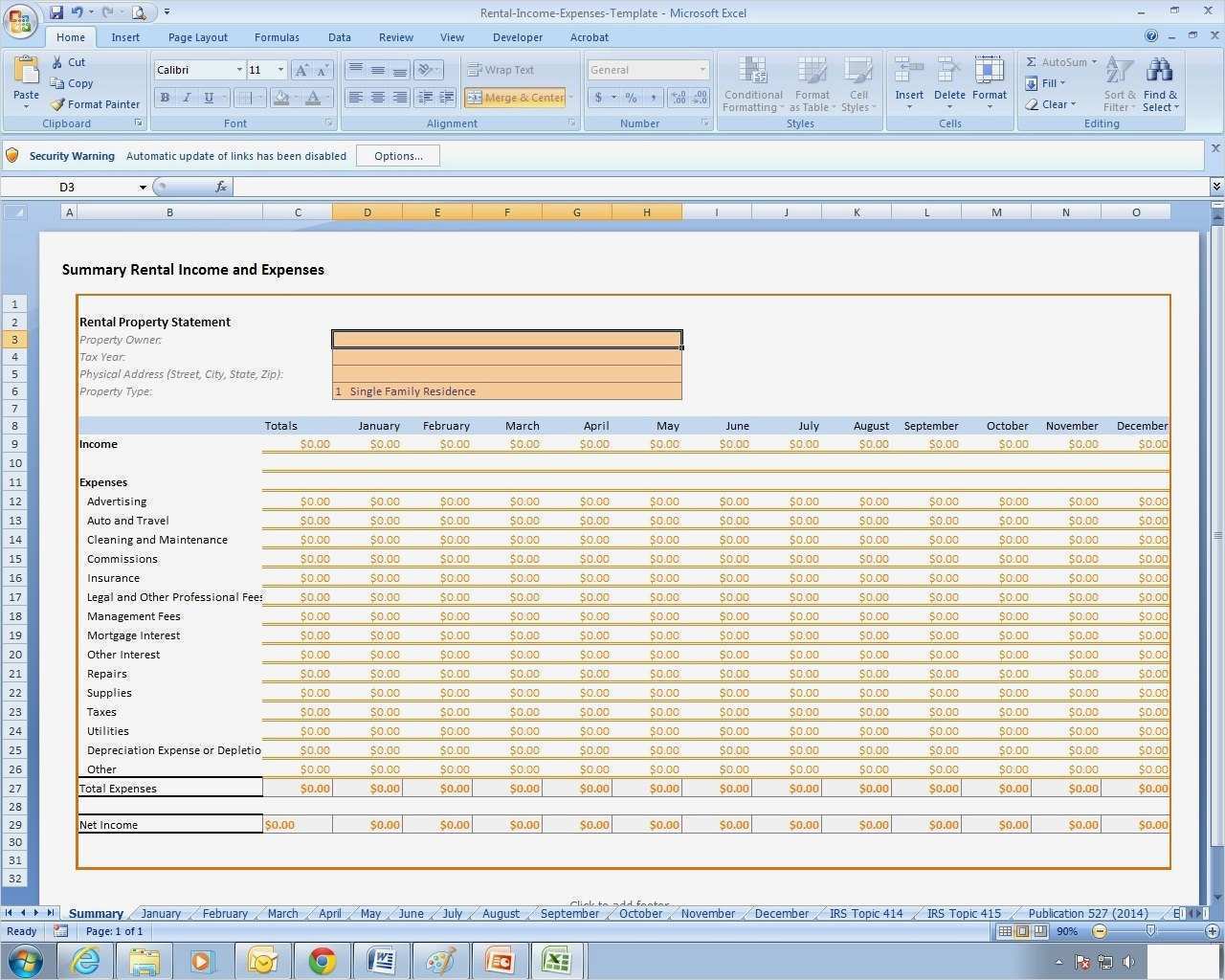Toggle italic formatting on the selection
The image size is (1225, 980).
point(187,97)
